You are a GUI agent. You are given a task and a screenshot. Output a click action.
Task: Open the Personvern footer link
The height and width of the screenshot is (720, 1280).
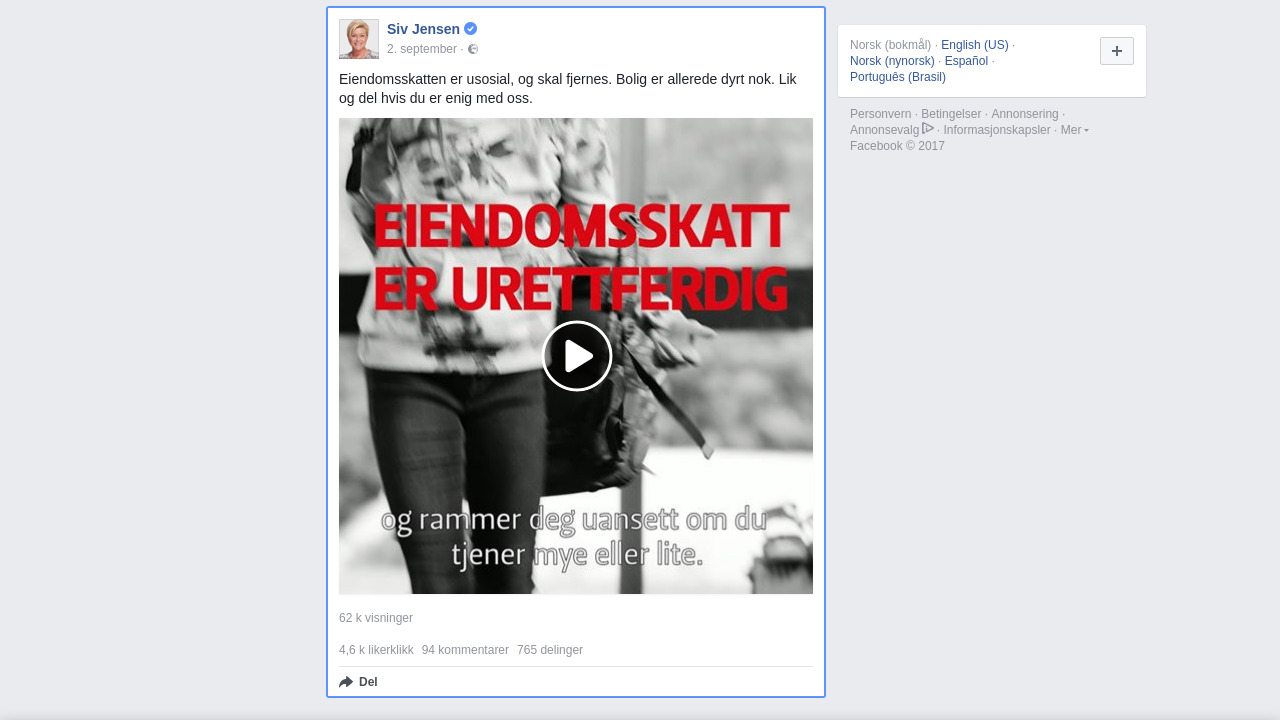click(880, 114)
